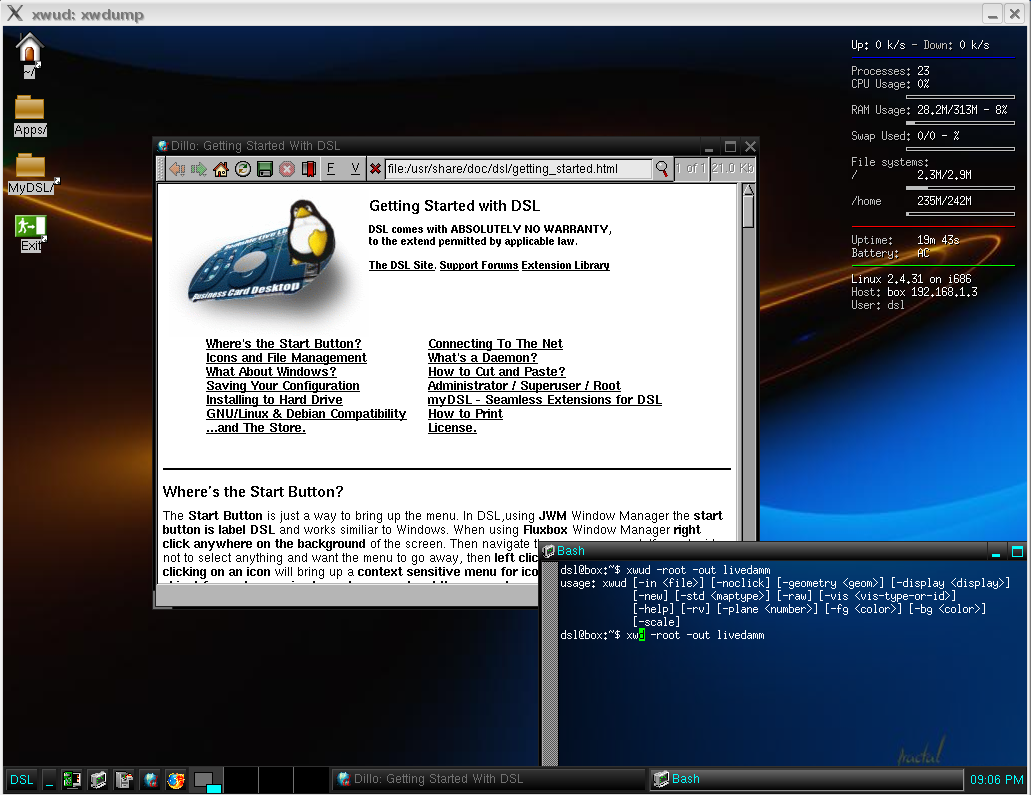
Task: Launch the terminal monitor taskbar icon
Action: point(98,780)
